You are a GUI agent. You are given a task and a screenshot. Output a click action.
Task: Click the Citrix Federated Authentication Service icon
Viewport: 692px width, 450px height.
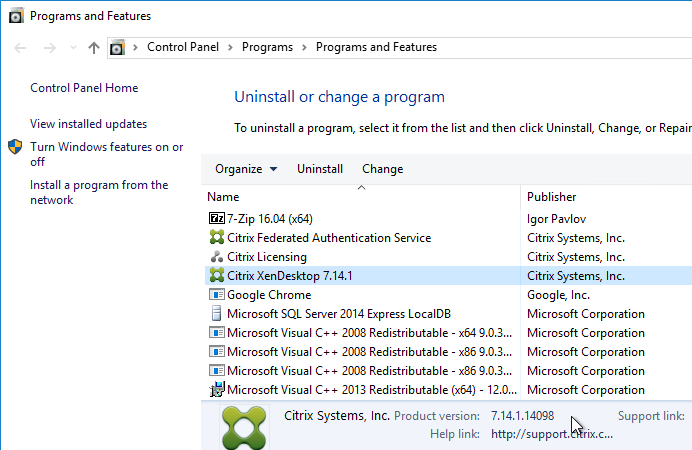[x=217, y=237]
